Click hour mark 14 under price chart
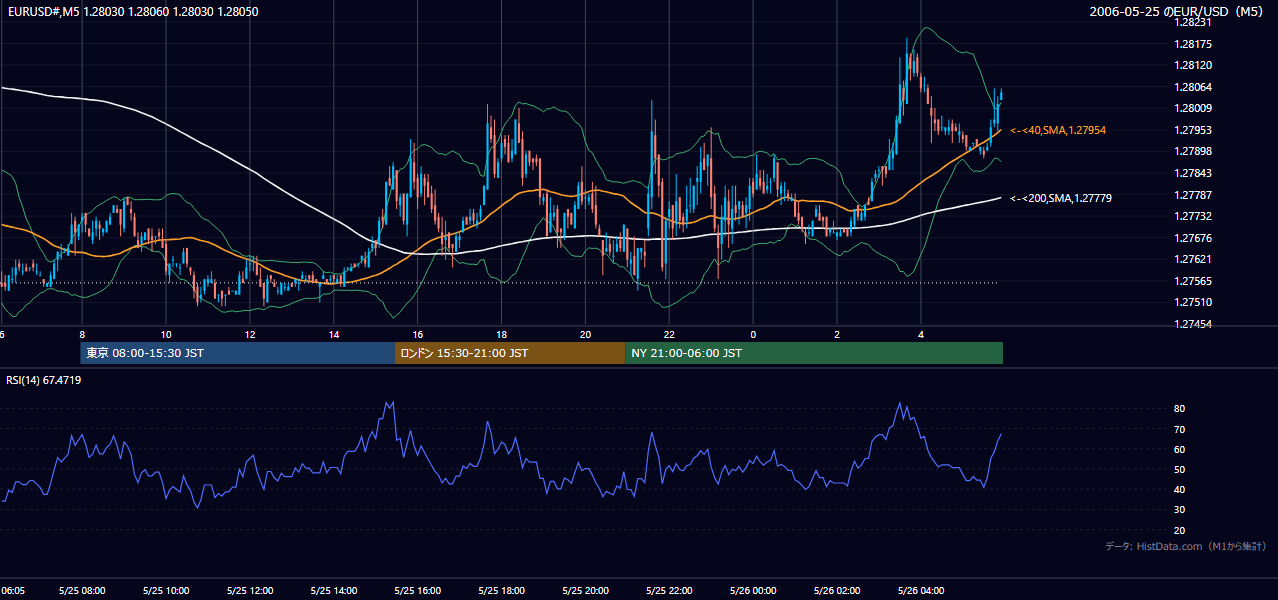Screen dimensions: 1278x600 [334, 334]
